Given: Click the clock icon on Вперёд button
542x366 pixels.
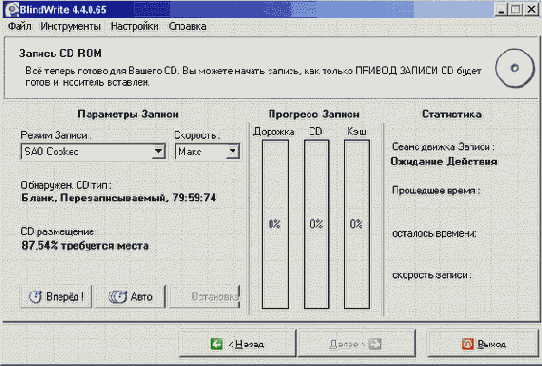Looking at the screenshot, I should (x=36, y=297).
